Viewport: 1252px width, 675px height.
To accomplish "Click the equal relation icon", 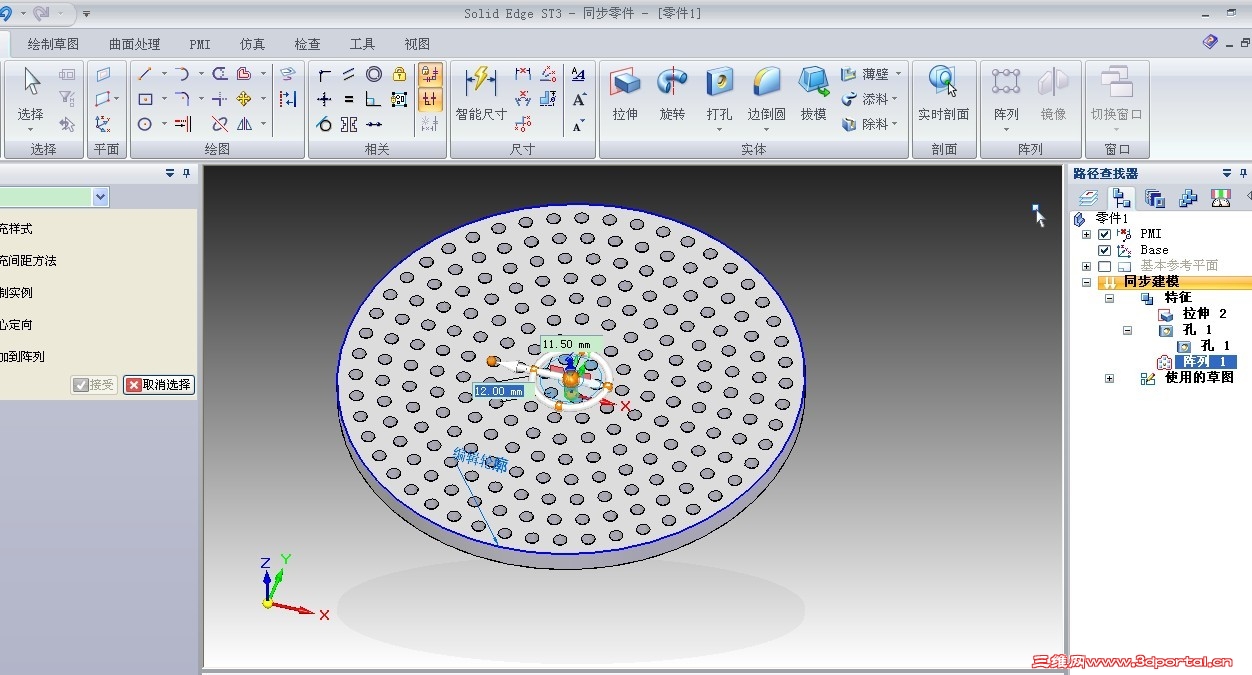I will (x=348, y=99).
